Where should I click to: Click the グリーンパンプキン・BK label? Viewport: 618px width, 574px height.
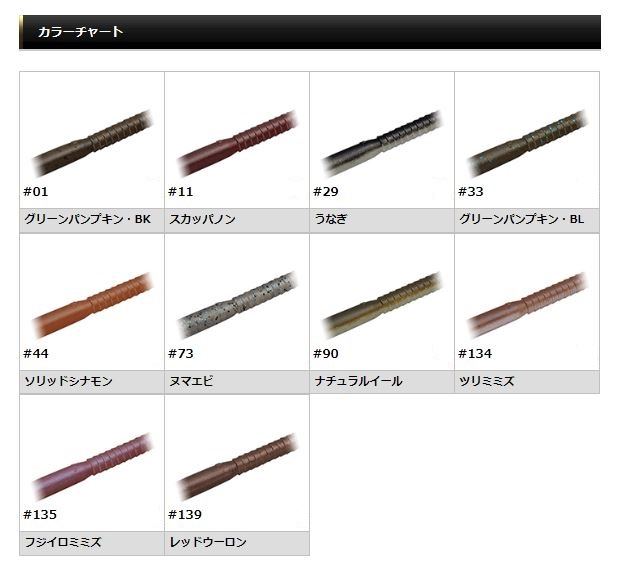pyautogui.click(x=87, y=219)
